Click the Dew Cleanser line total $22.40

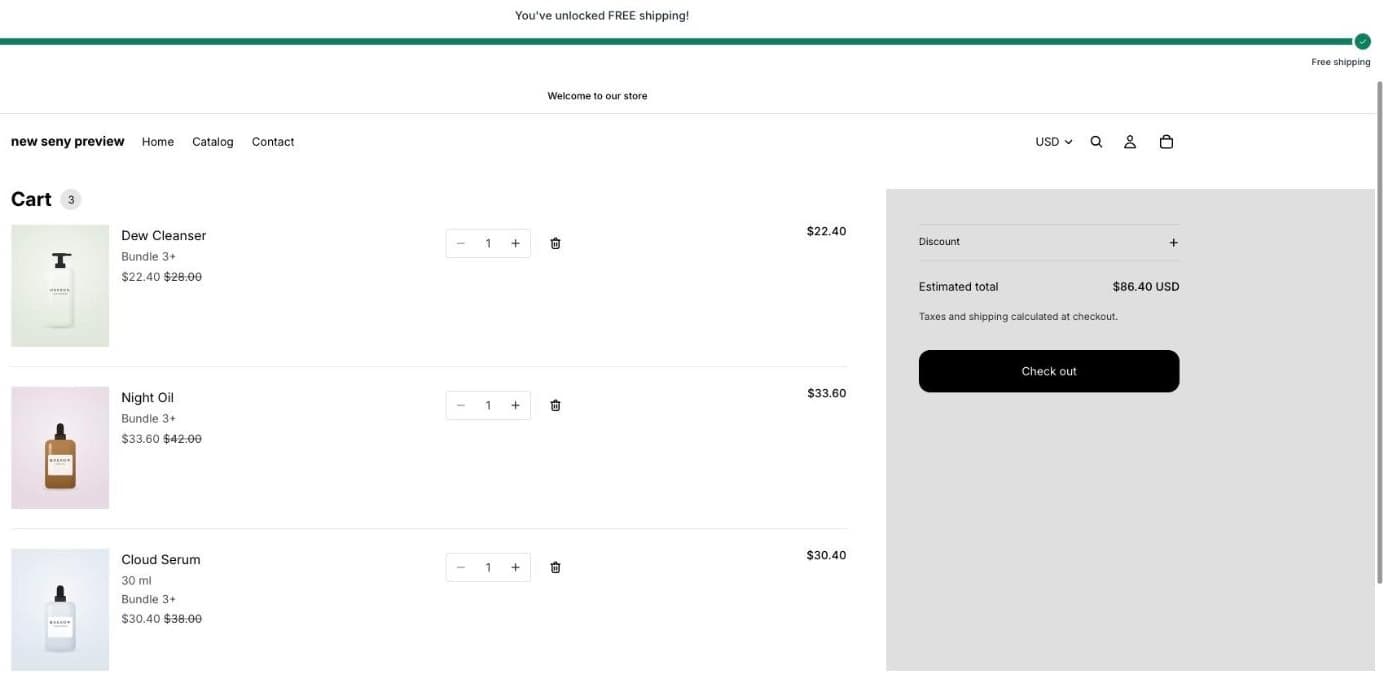[x=826, y=231]
